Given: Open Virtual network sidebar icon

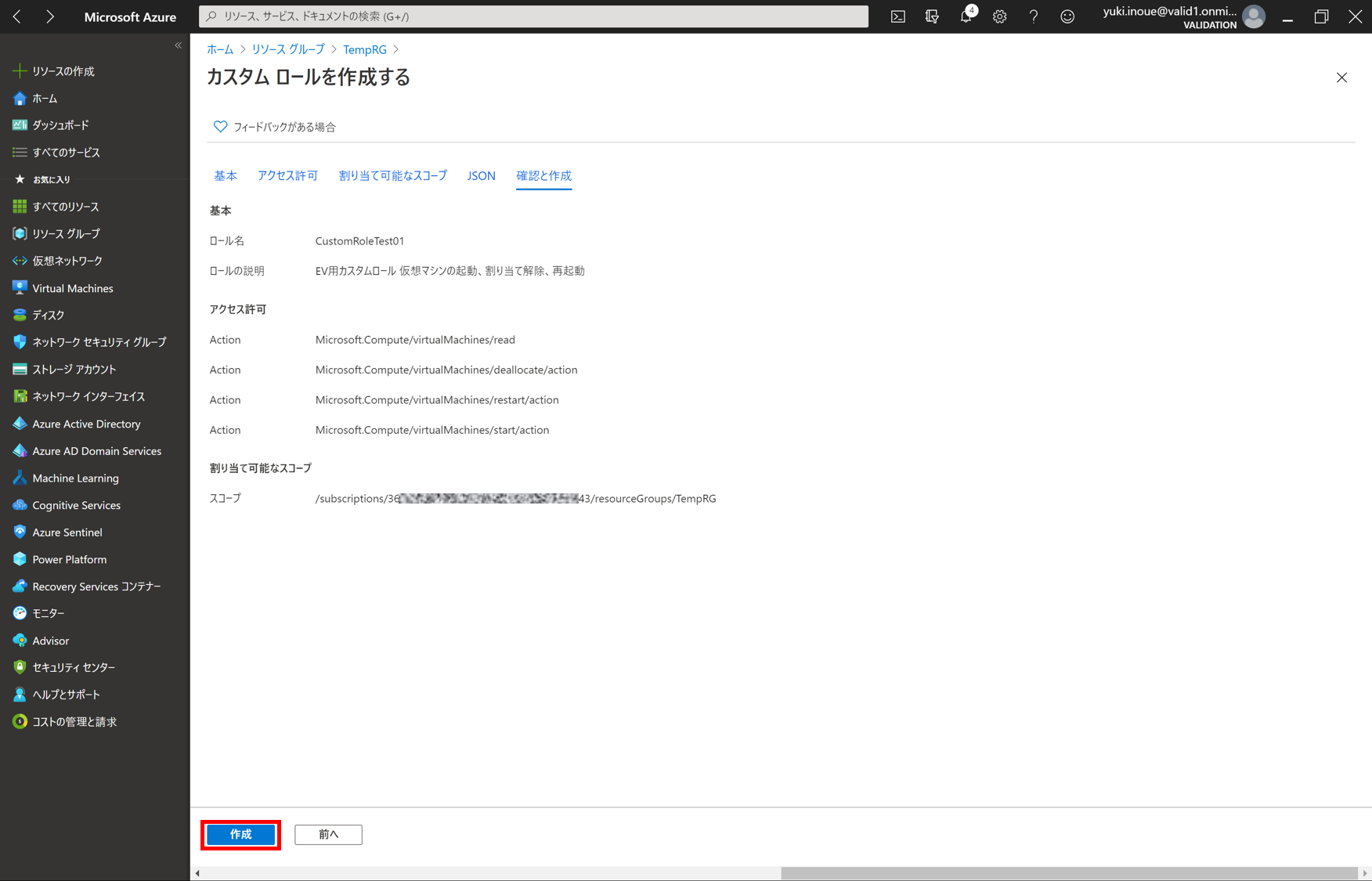Looking at the screenshot, I should click(x=20, y=261).
